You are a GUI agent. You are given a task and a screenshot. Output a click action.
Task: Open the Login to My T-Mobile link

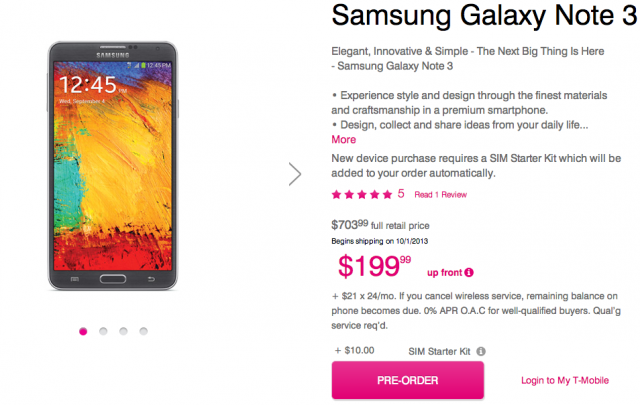tap(564, 380)
